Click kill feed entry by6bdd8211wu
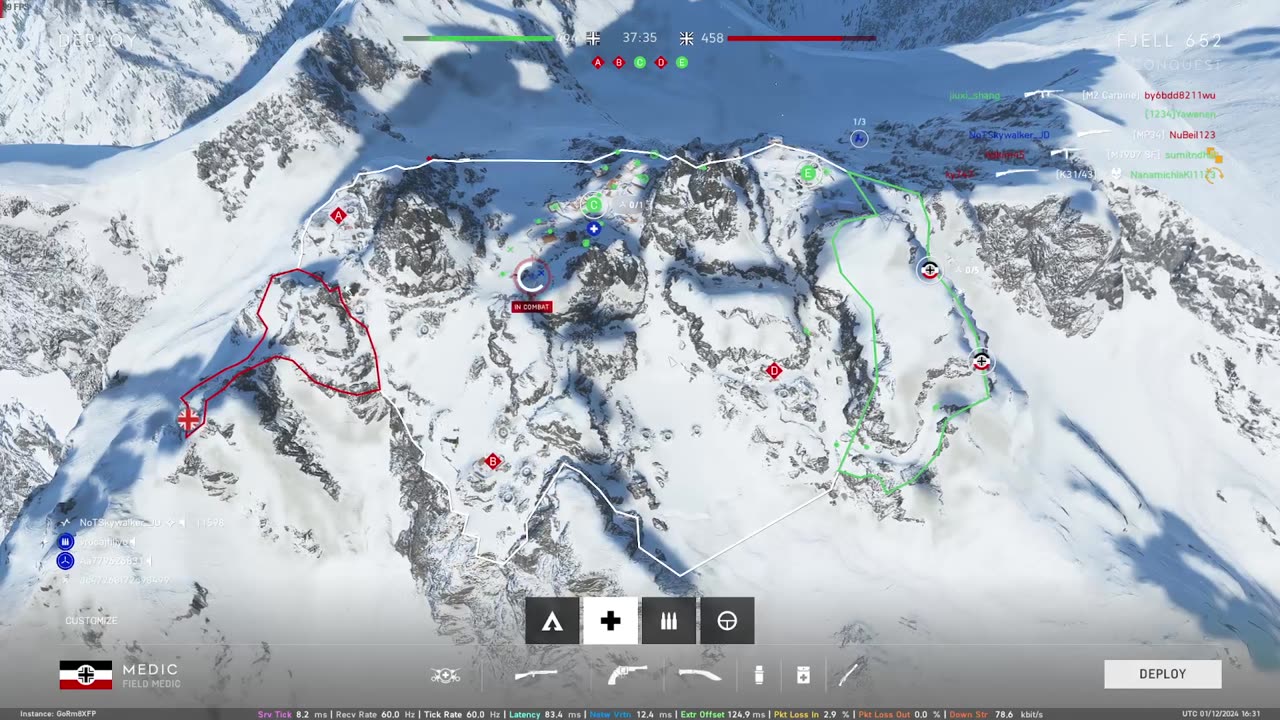 click(1179, 95)
